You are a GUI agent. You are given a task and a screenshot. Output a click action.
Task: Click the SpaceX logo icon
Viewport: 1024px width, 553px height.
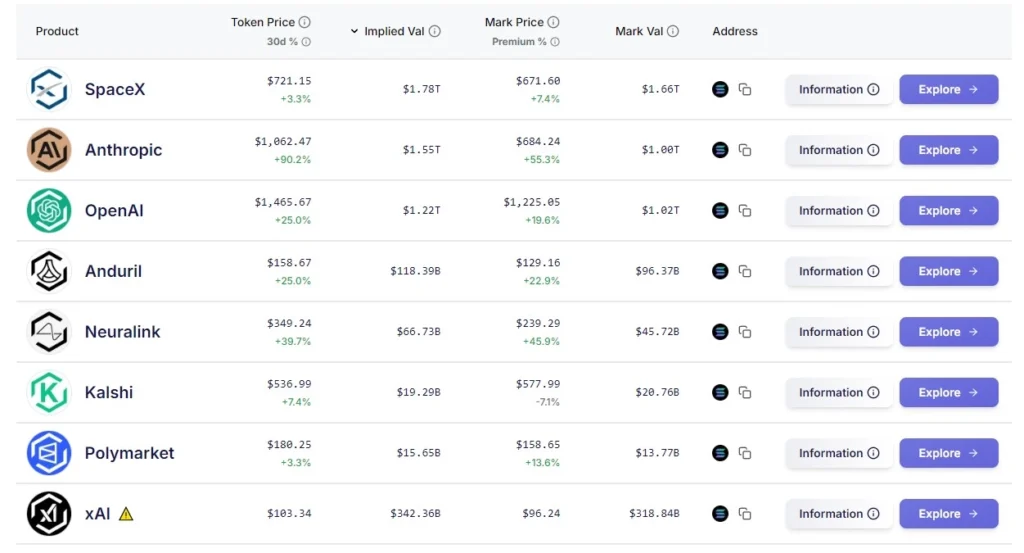pyautogui.click(x=49, y=90)
